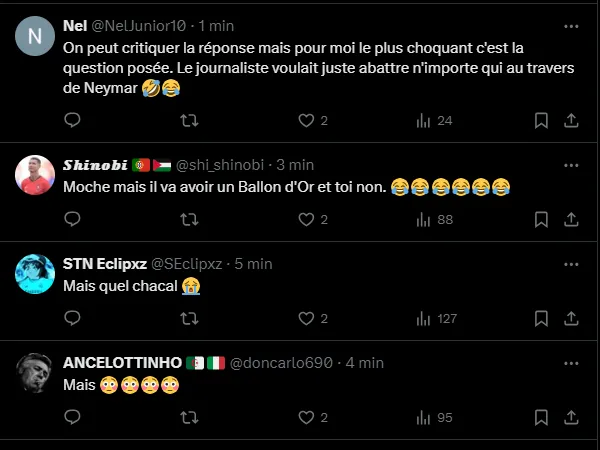Open STN Eclipxz's avatar

(35, 274)
